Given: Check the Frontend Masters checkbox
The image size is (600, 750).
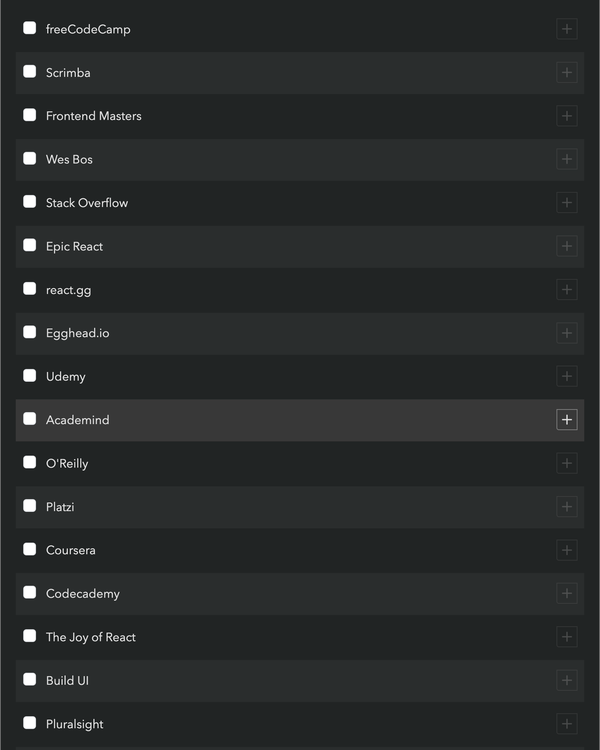Looking at the screenshot, I should click(30, 115).
